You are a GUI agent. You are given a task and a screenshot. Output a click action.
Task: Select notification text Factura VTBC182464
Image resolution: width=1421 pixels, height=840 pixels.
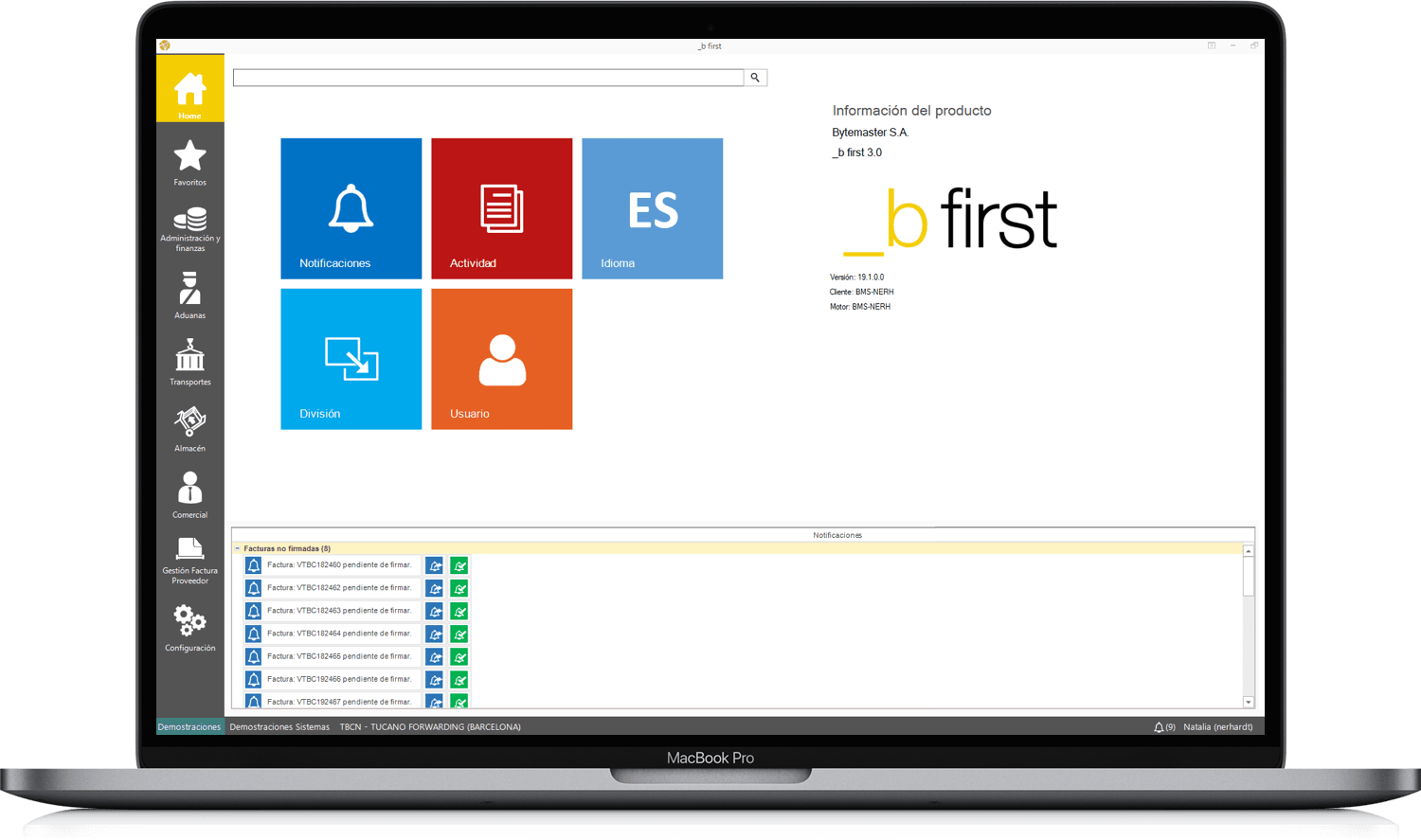point(339,633)
